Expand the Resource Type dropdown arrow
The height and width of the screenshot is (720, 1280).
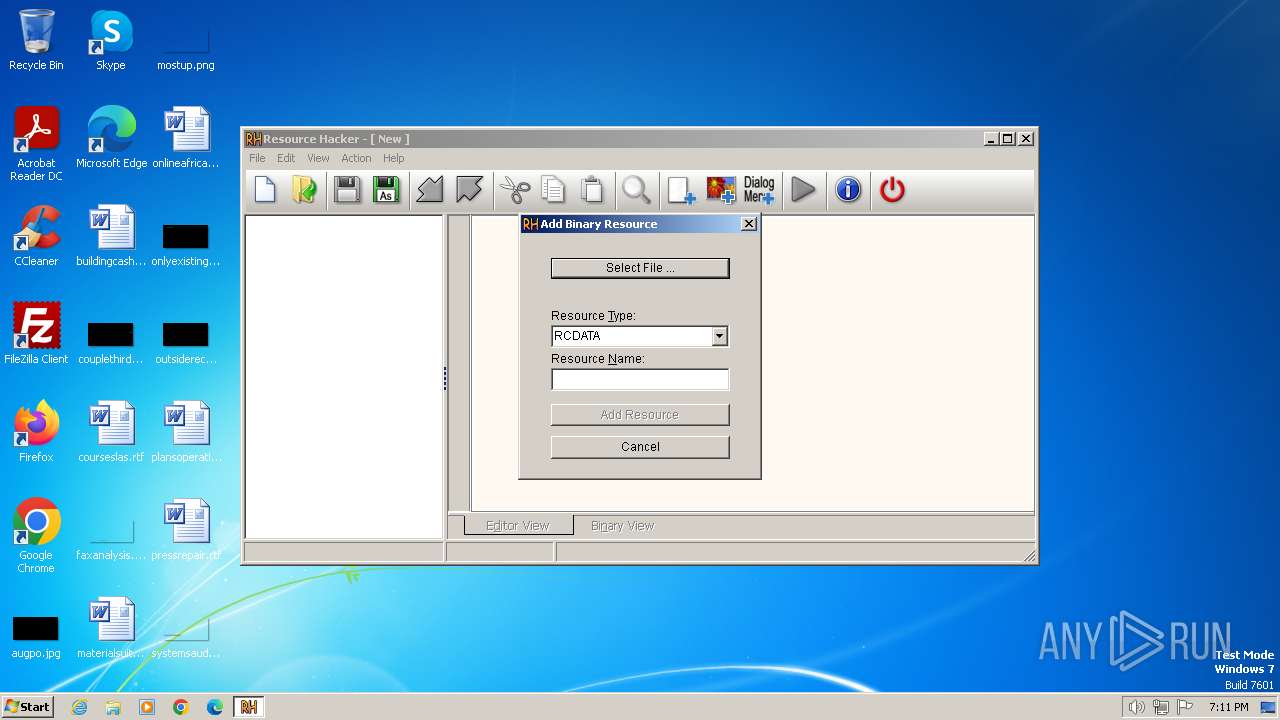(719, 336)
